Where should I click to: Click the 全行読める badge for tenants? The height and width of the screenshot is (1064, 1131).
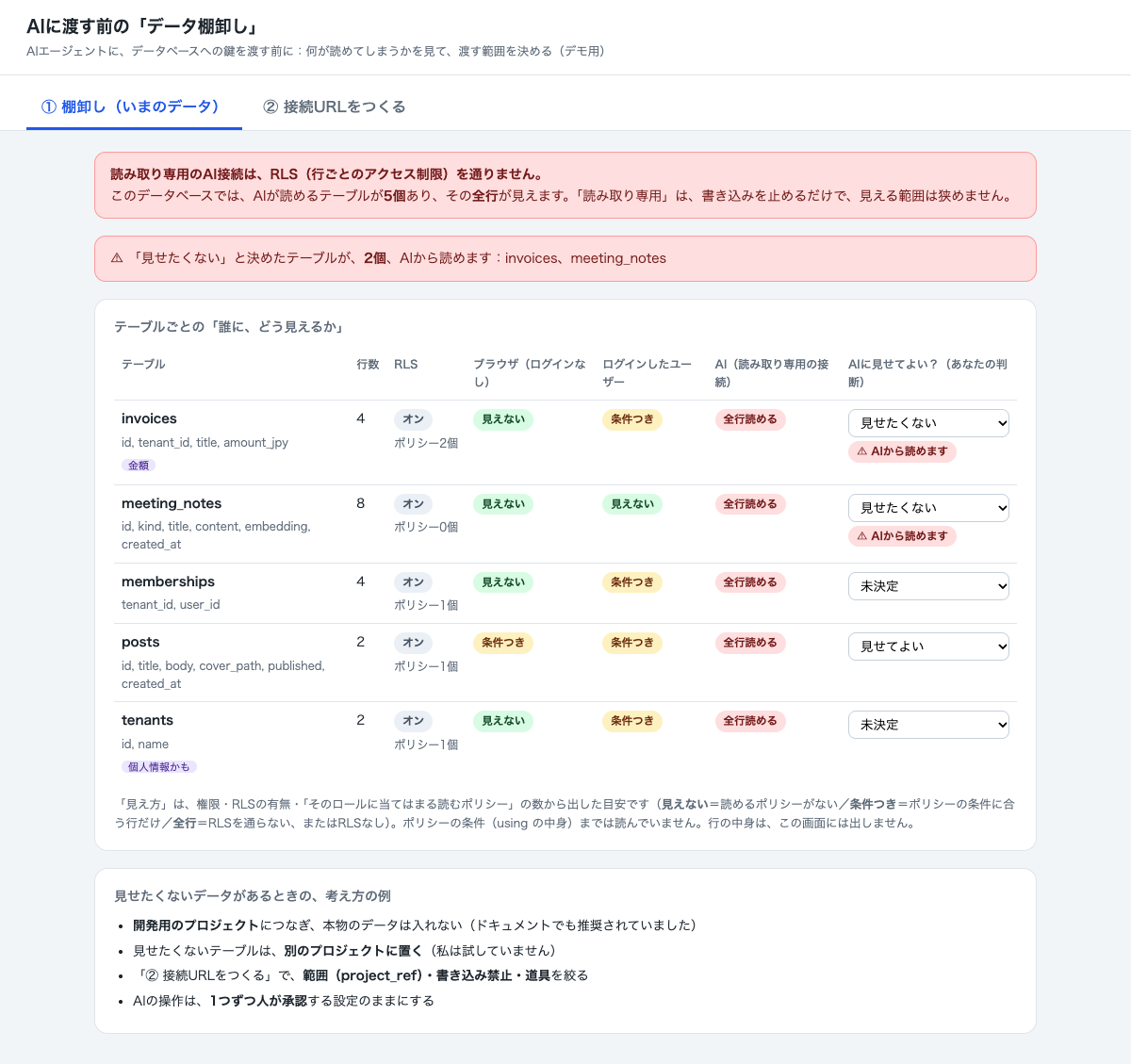750,721
